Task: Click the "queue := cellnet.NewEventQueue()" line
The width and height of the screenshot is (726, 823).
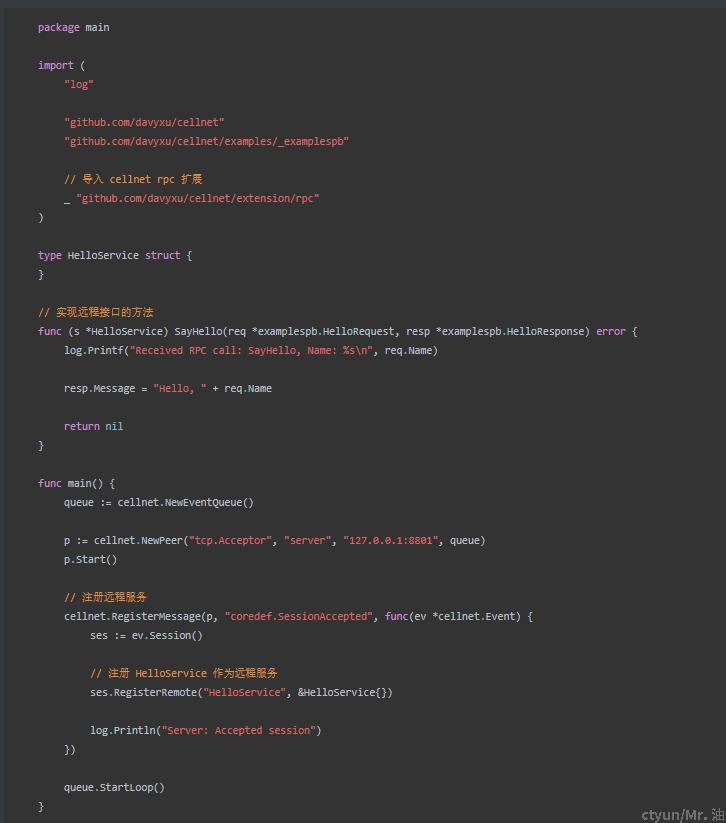Action: (x=159, y=502)
